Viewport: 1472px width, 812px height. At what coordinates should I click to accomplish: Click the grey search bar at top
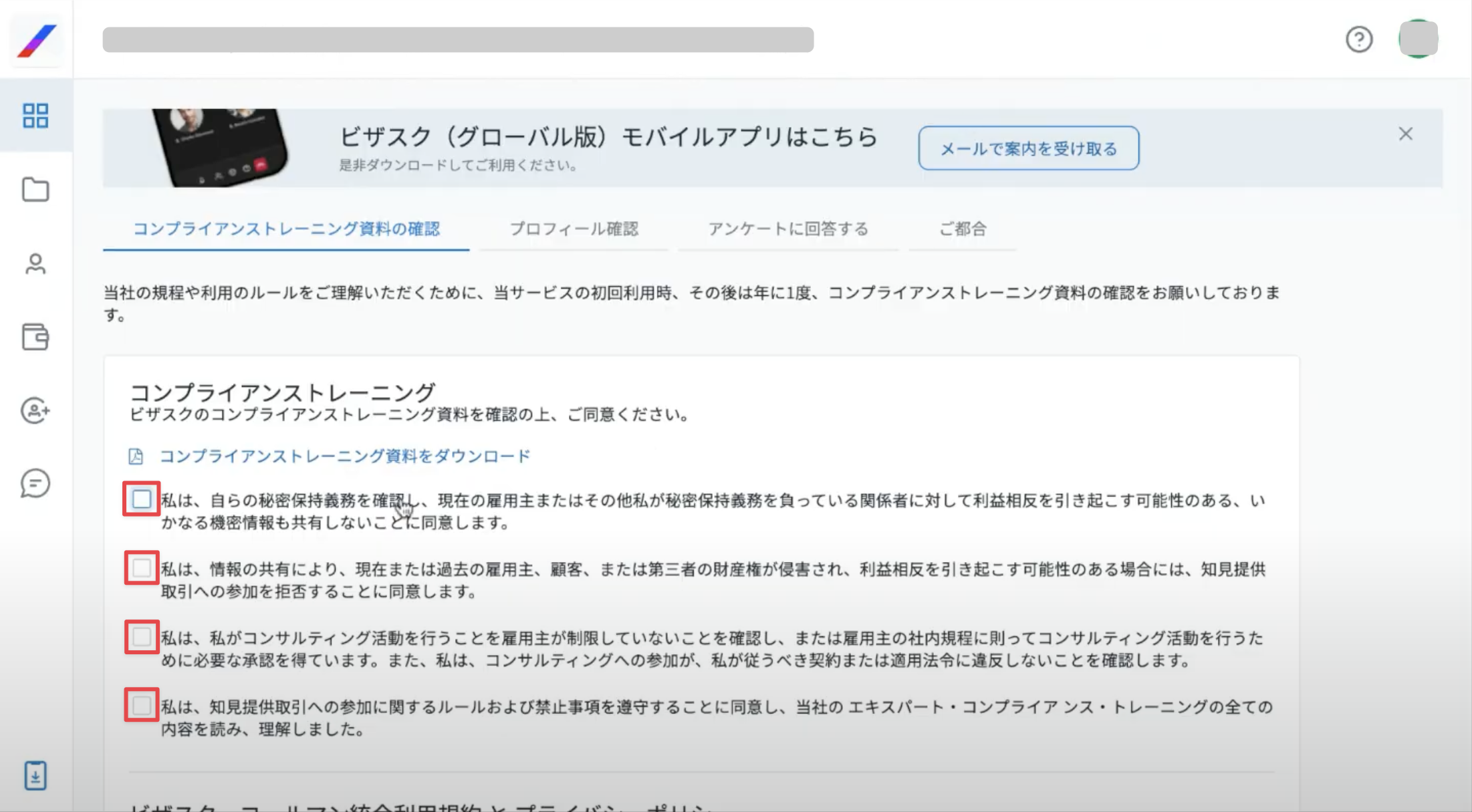[458, 39]
